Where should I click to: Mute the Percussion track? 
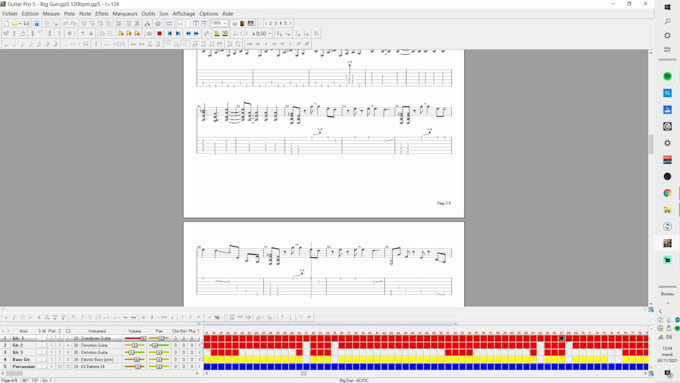[44, 367]
